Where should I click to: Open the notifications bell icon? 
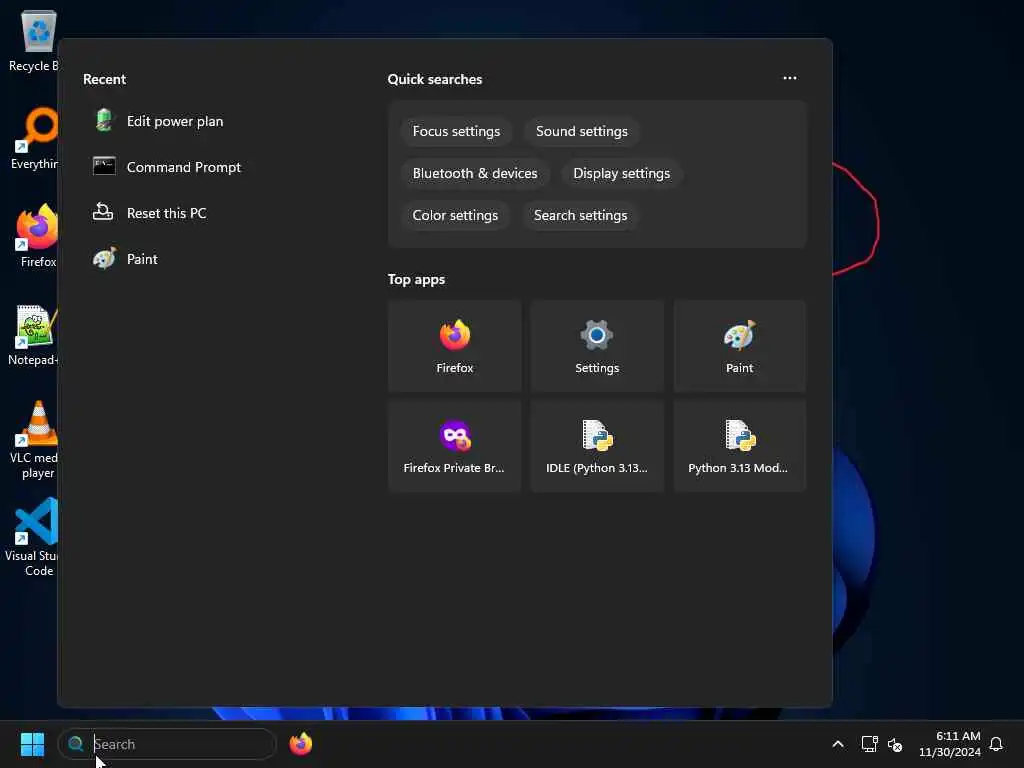tap(996, 744)
